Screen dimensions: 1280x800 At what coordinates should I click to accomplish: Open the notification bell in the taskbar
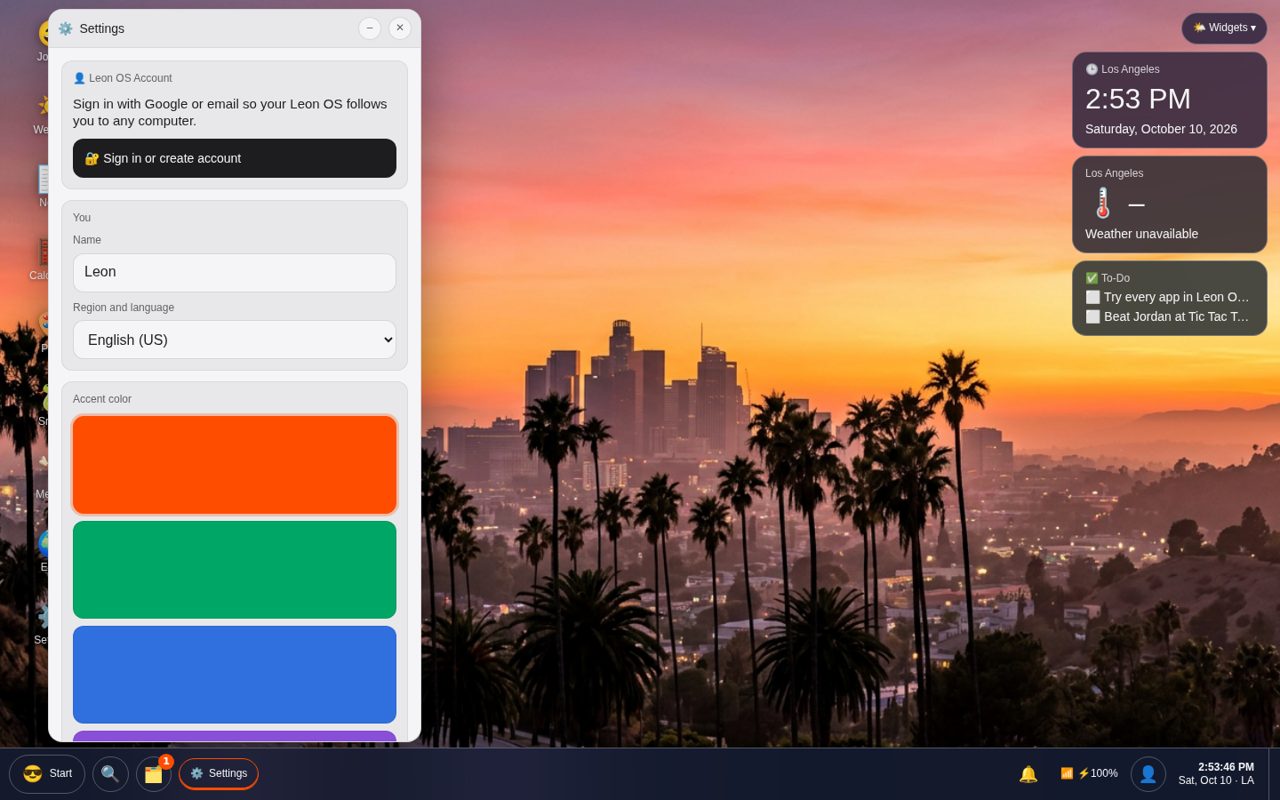[x=1028, y=774]
